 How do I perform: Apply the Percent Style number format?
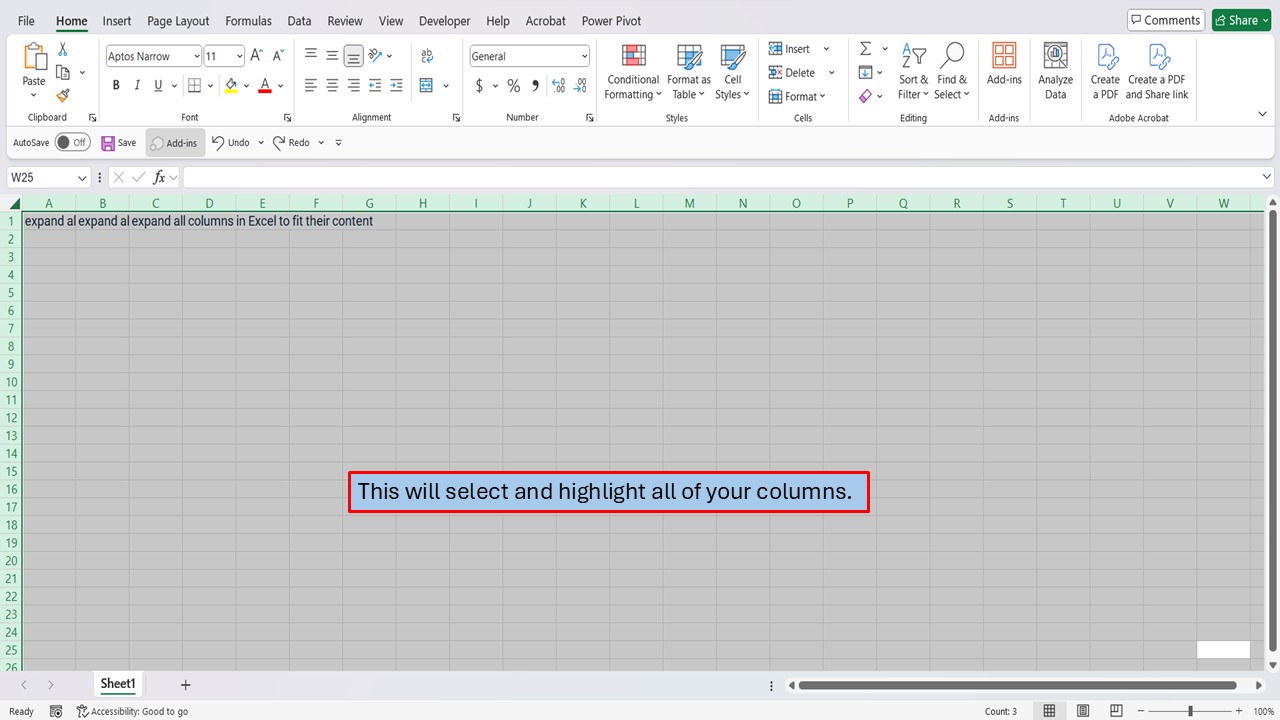tap(513, 86)
